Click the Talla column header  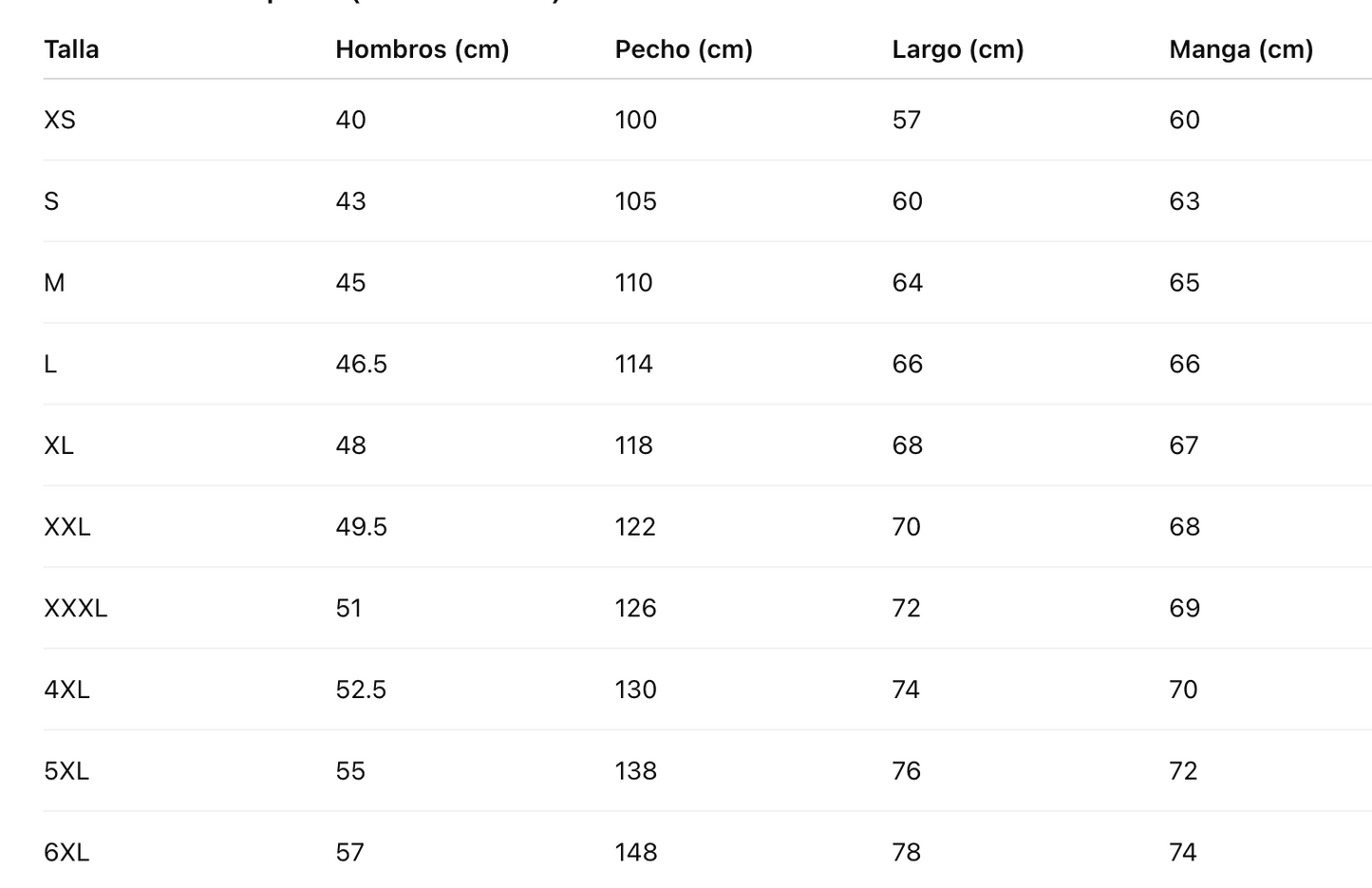click(x=71, y=49)
